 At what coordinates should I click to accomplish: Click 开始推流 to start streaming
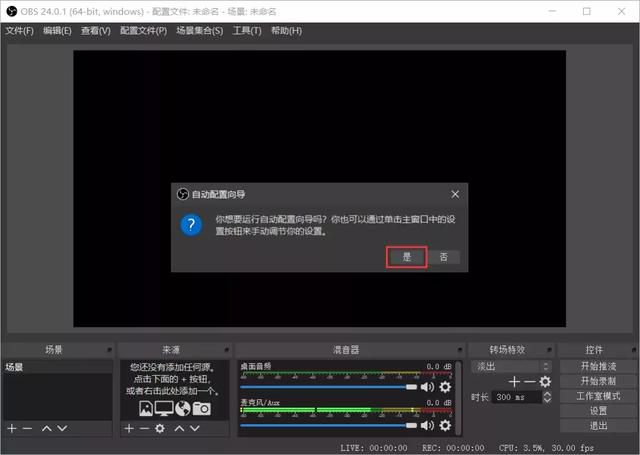[x=598, y=366]
